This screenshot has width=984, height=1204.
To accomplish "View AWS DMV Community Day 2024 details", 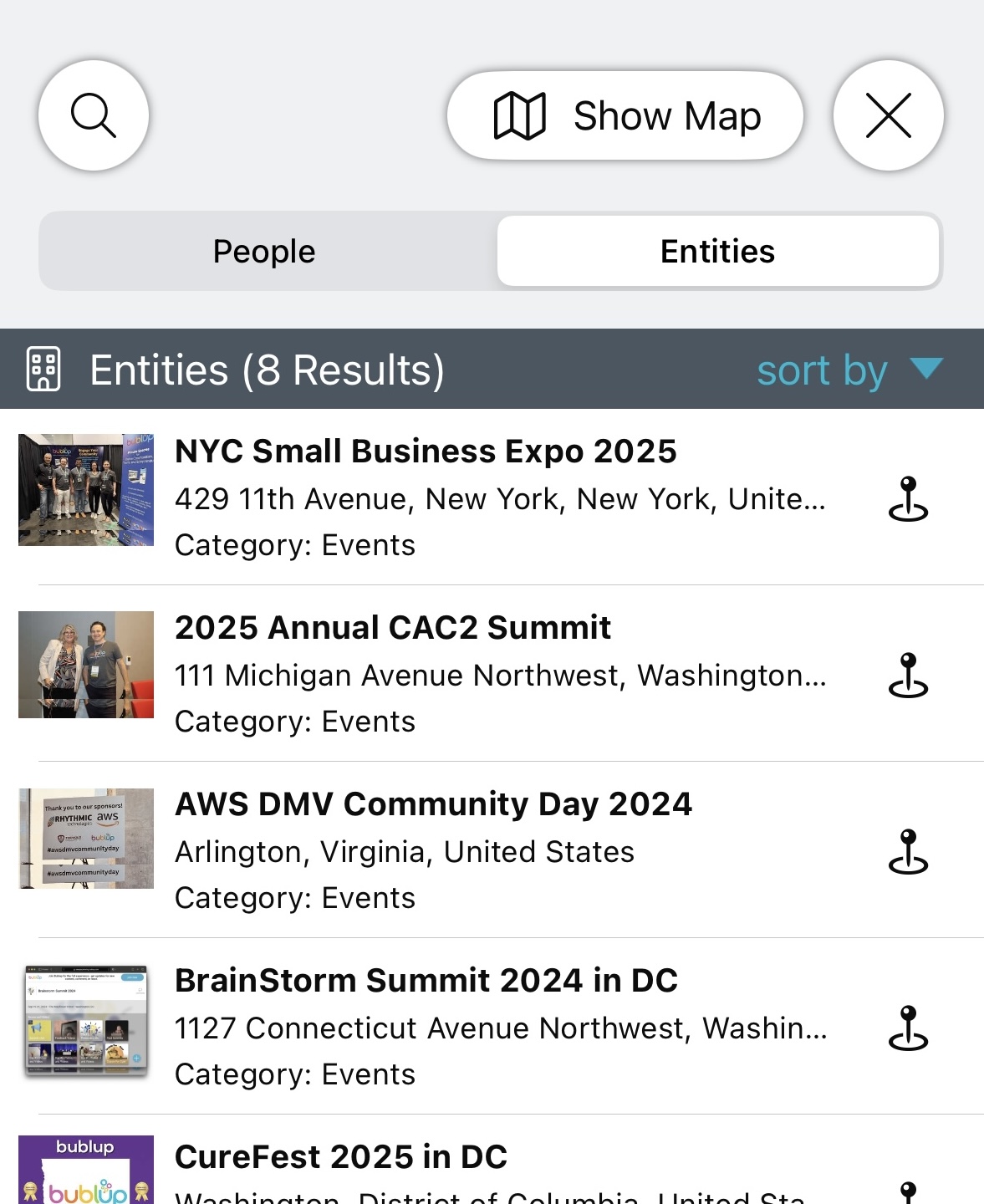I will [x=433, y=804].
